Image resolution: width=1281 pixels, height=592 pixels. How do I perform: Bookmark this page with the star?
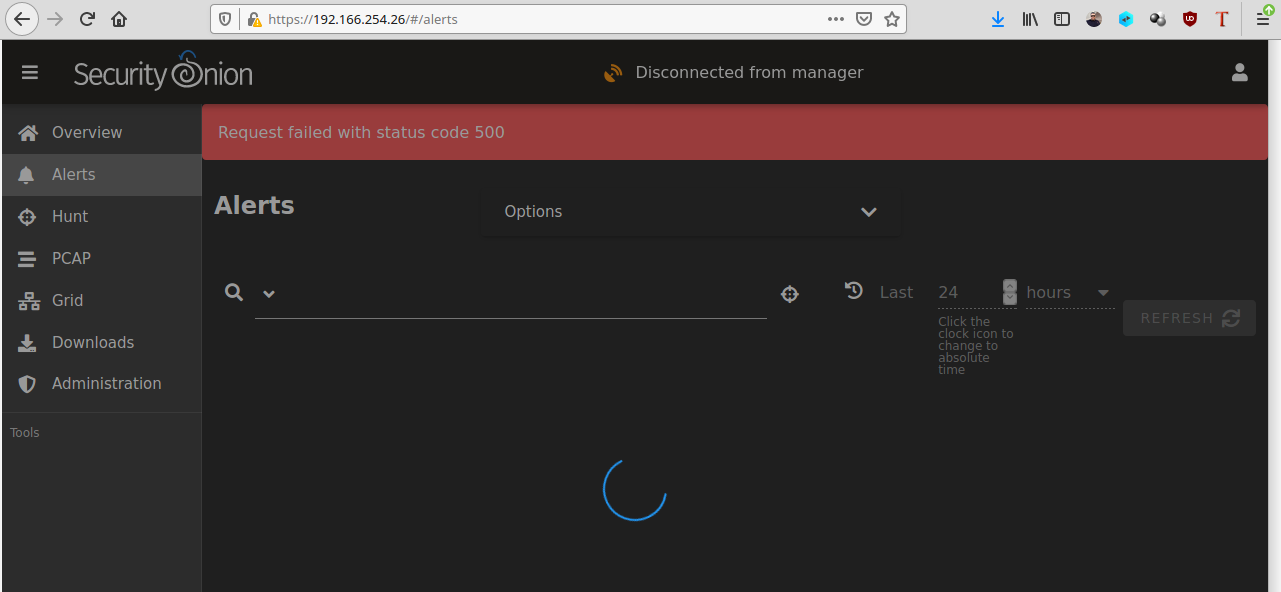pos(892,19)
